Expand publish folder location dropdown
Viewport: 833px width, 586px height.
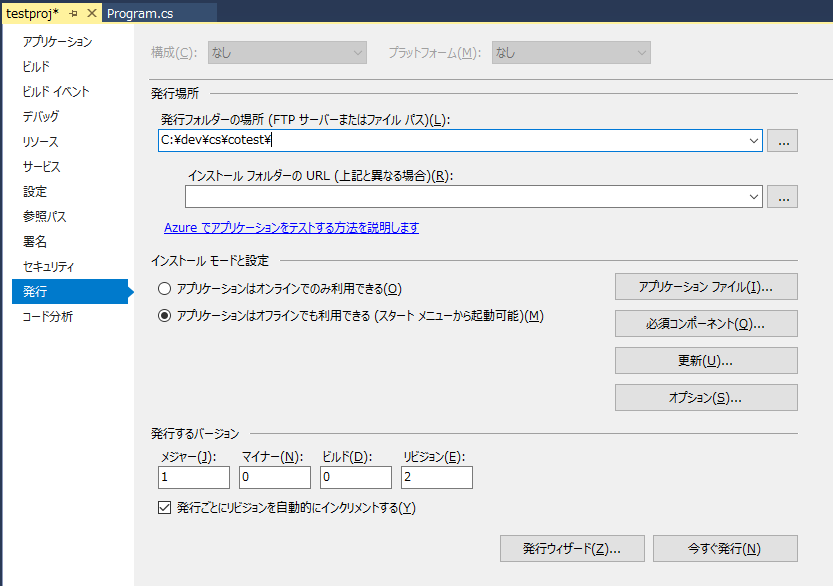click(753, 141)
